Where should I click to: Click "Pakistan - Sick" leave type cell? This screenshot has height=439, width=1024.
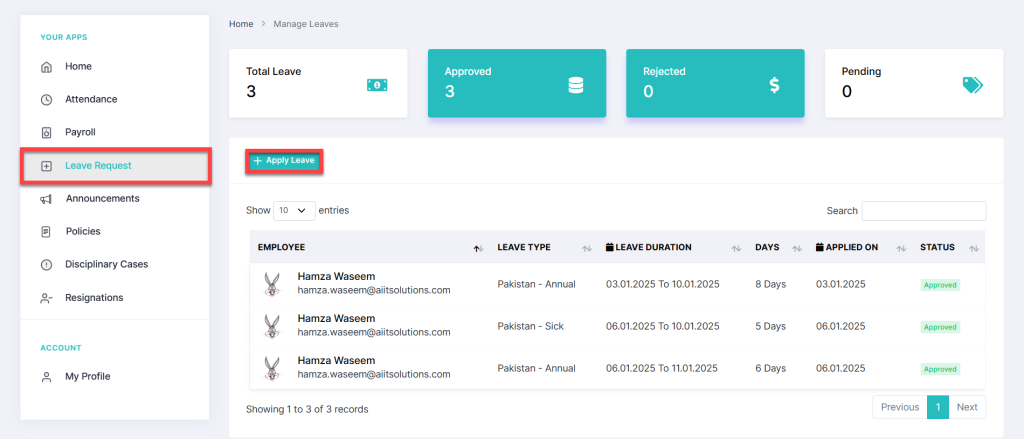[530, 326]
